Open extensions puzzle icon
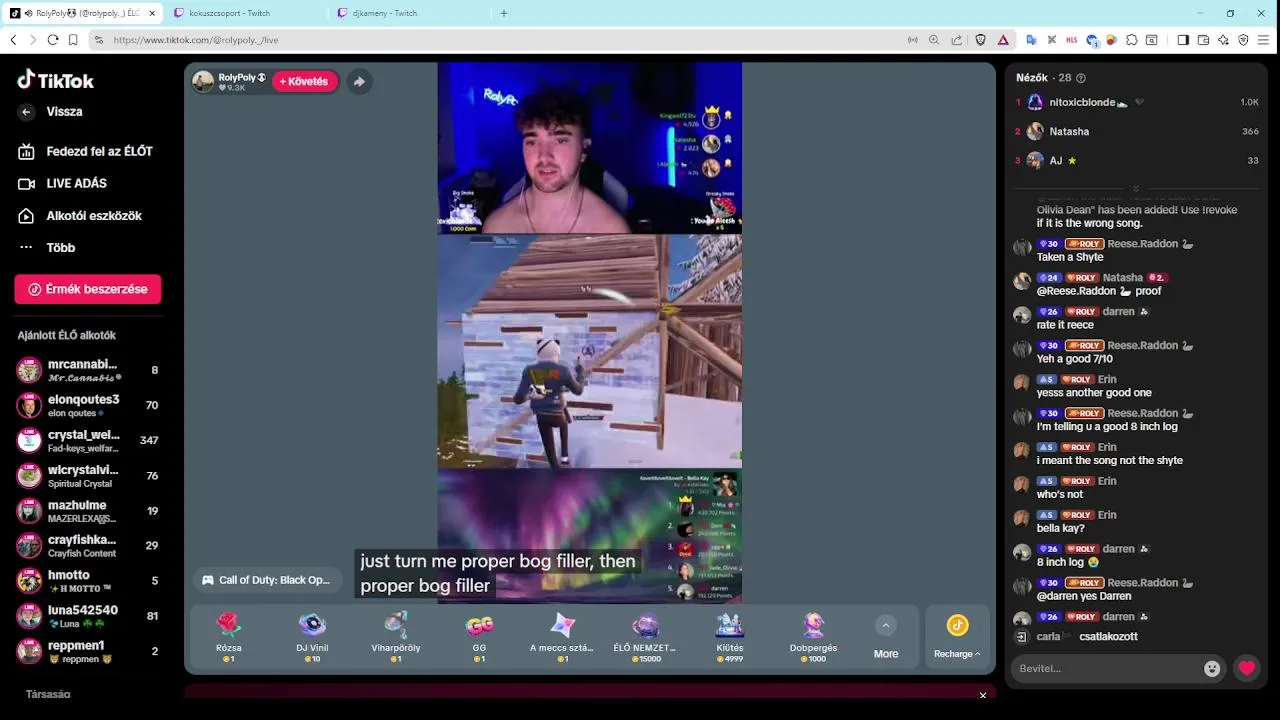Screen dimensions: 1280x720 [x=1132, y=40]
